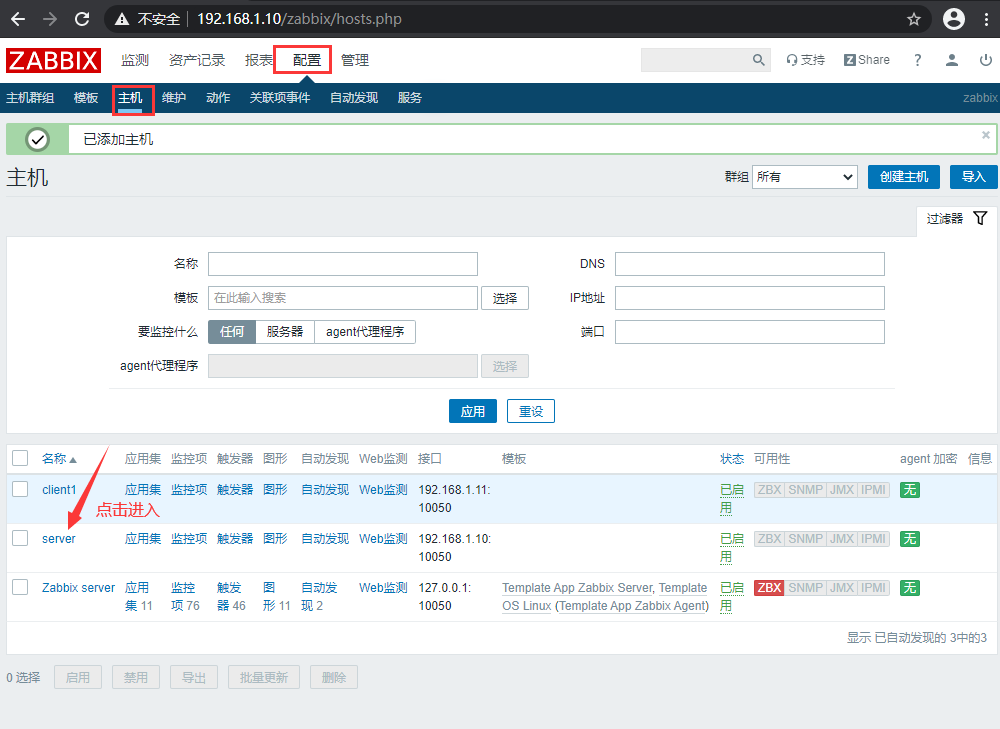Screen dimensions: 1000x729
Task: Click the ZABBIX logo
Action: (54, 61)
